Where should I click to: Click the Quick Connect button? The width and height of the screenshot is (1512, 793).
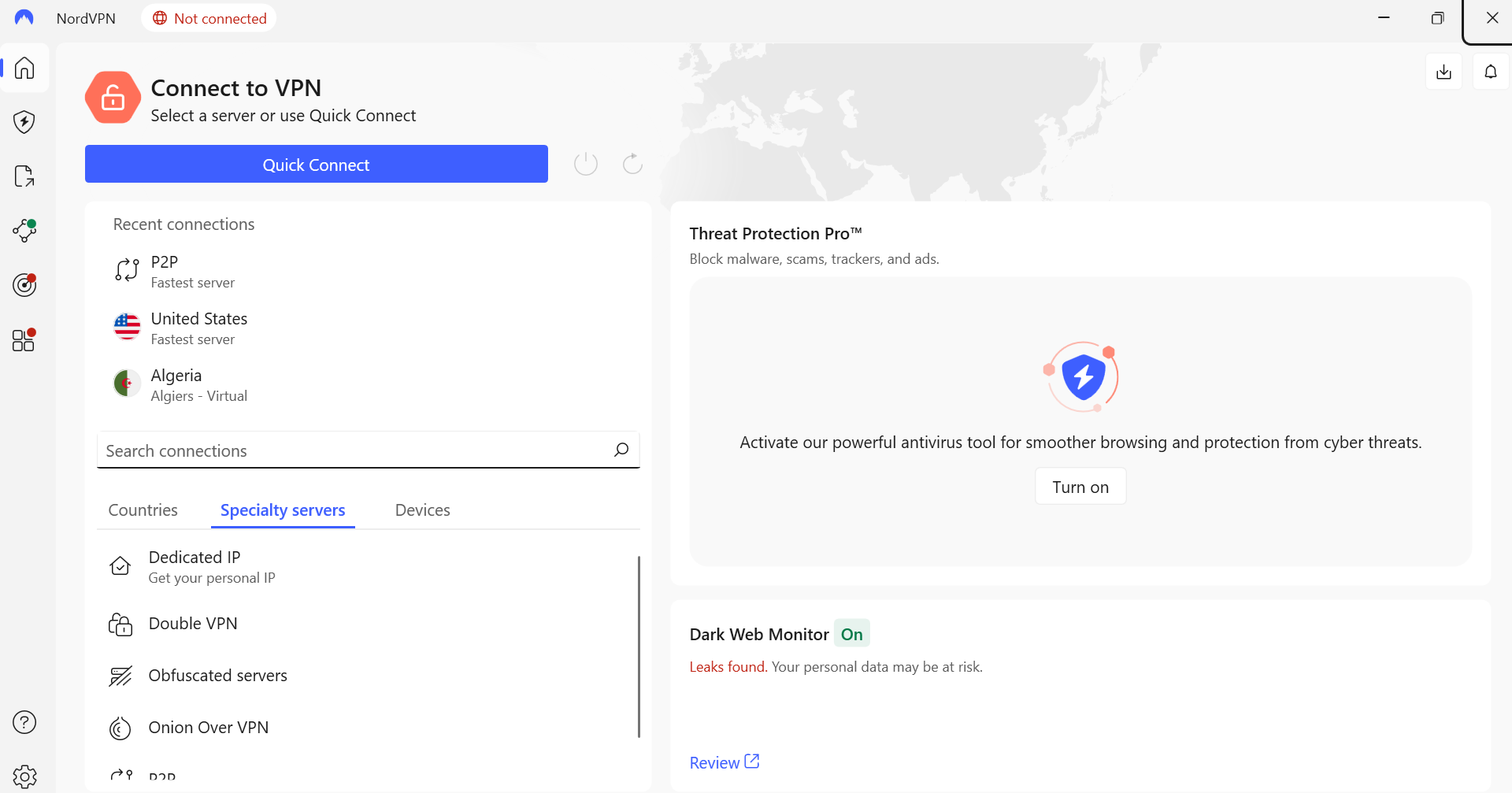point(317,164)
